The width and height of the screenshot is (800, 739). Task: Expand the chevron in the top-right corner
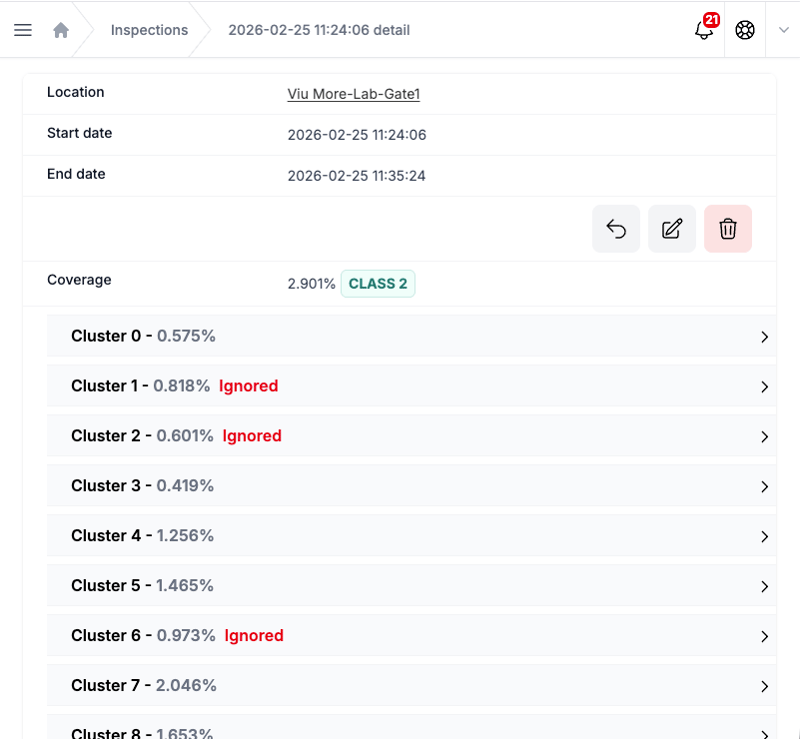click(784, 30)
